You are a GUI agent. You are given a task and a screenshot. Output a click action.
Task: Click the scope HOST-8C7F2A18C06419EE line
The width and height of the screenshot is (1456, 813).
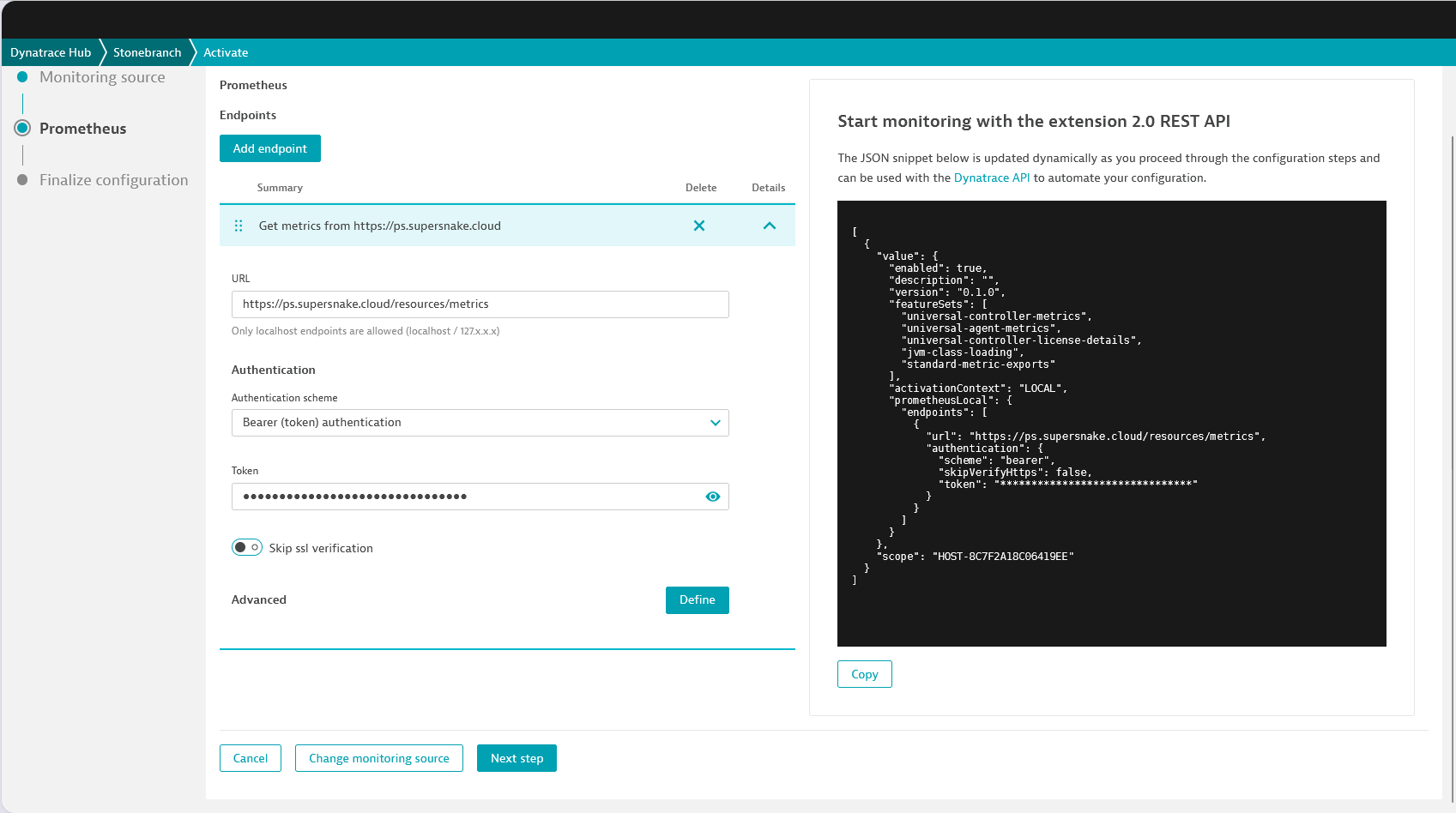pos(976,557)
